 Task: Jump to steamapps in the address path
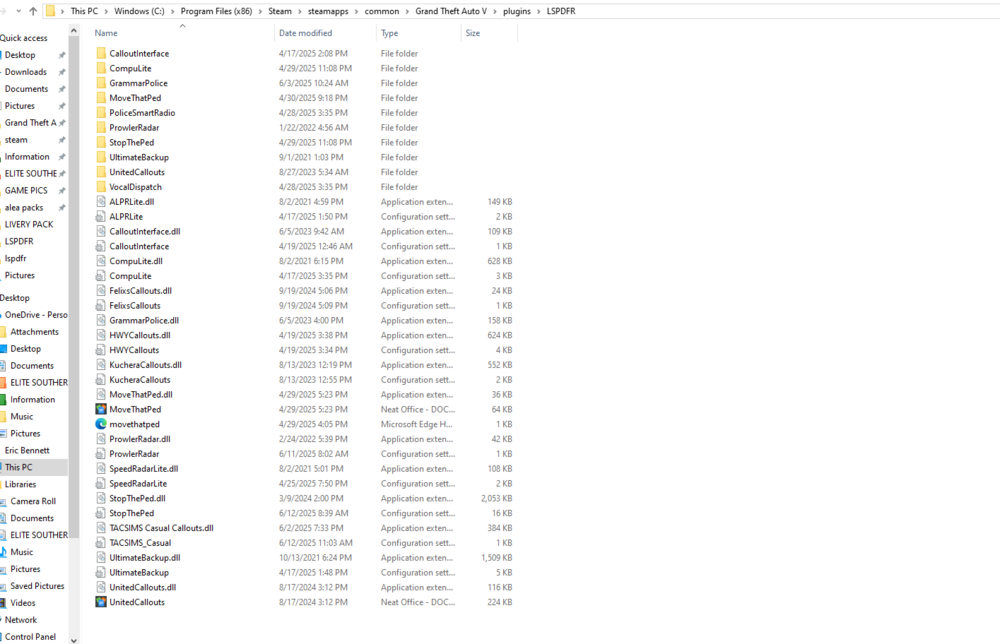[x=328, y=11]
